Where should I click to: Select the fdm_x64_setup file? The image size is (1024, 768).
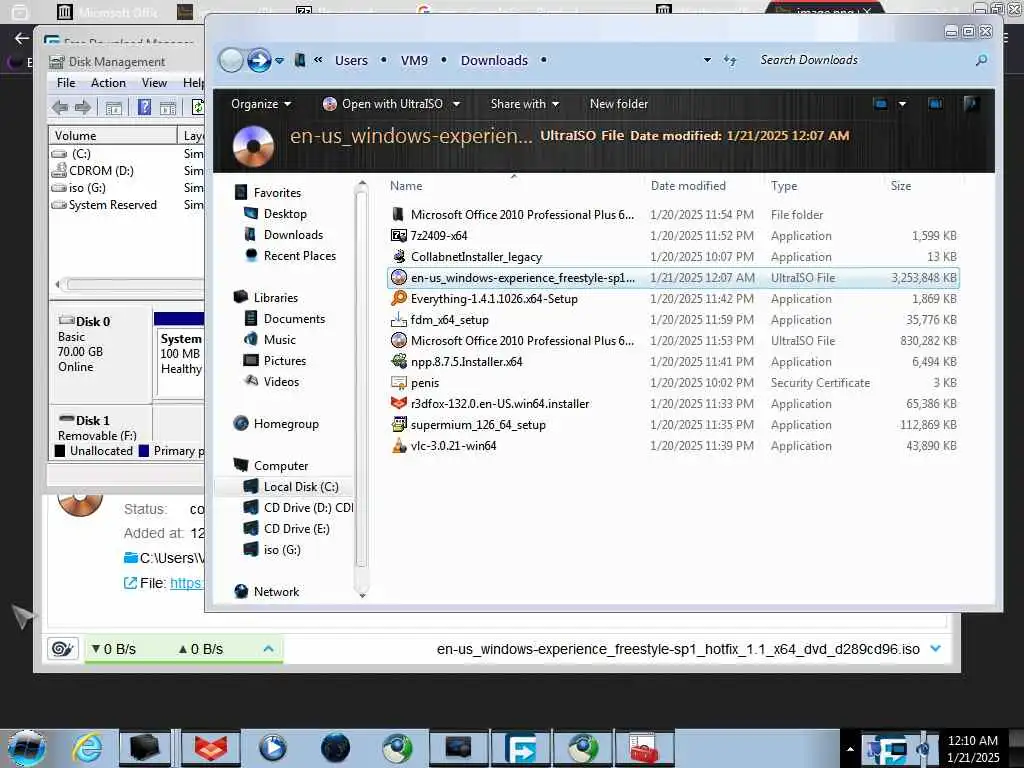pyautogui.click(x=673, y=320)
